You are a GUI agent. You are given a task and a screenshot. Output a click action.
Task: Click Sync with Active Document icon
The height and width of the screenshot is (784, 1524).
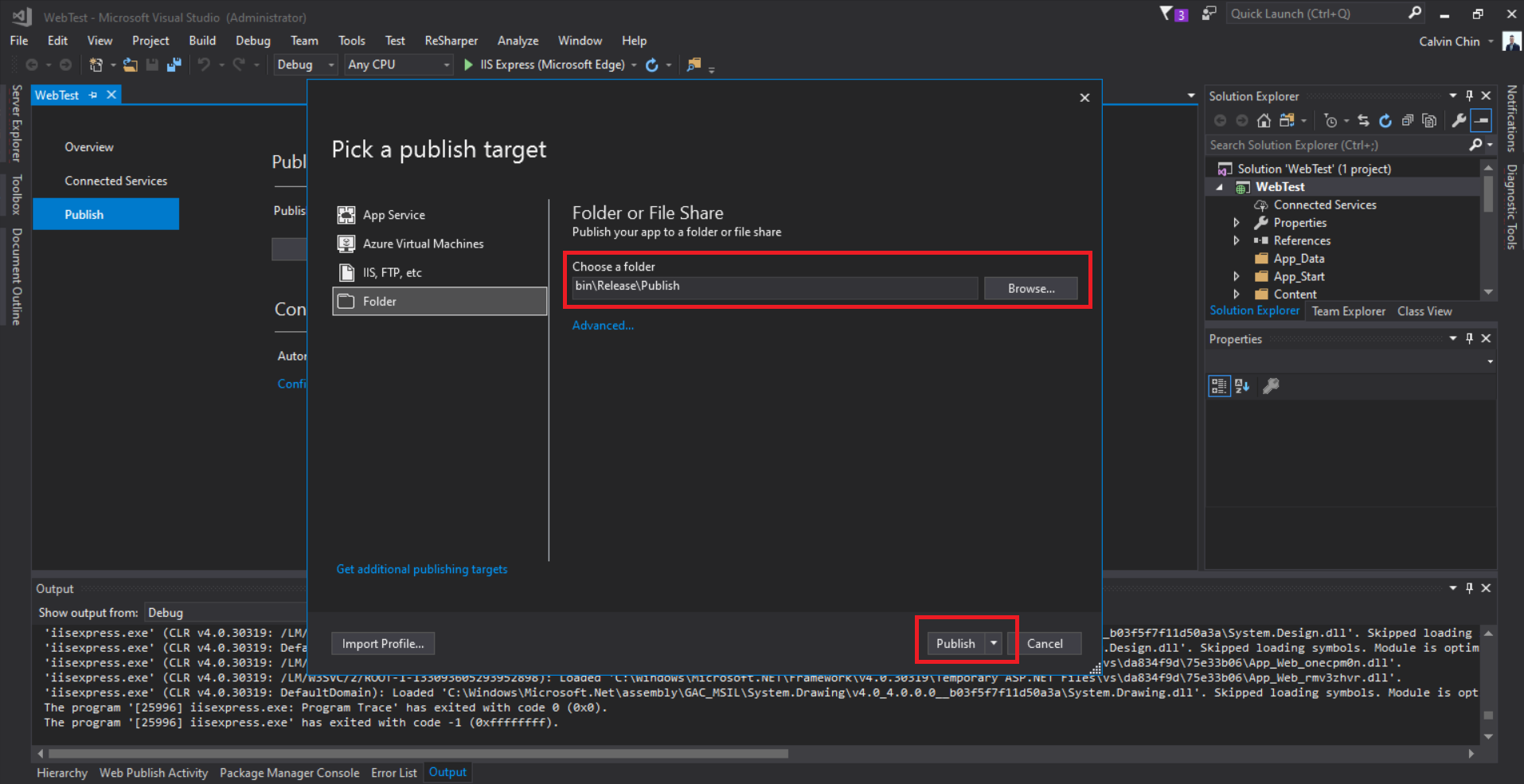click(1363, 120)
